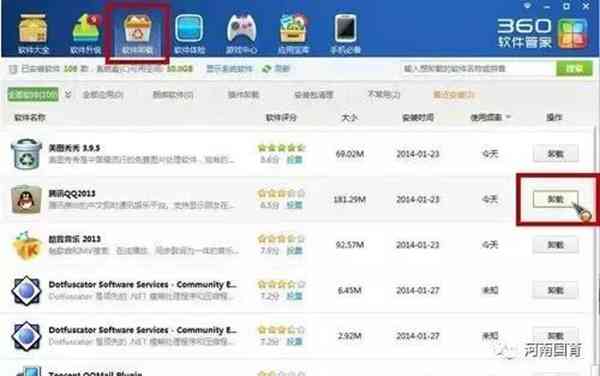This screenshot has height=376, width=600.
Task: Click the 酷我音乐 2013 icon
Action: point(26,245)
